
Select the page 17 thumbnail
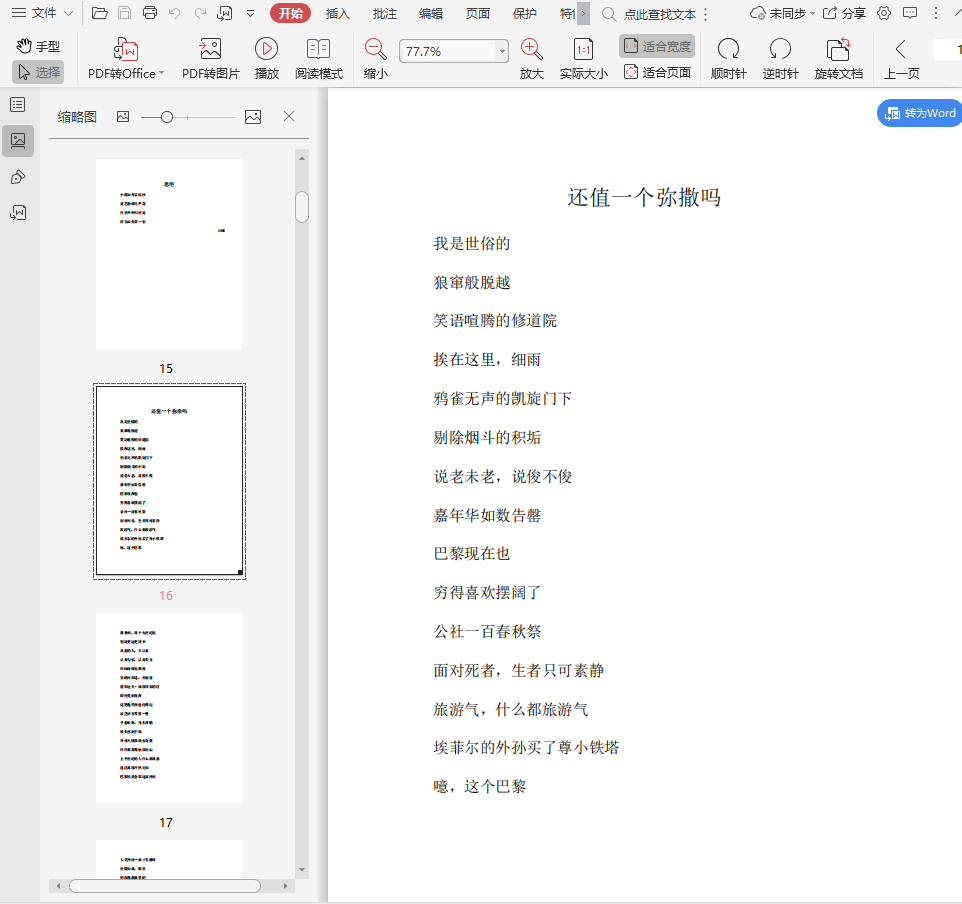click(169, 708)
